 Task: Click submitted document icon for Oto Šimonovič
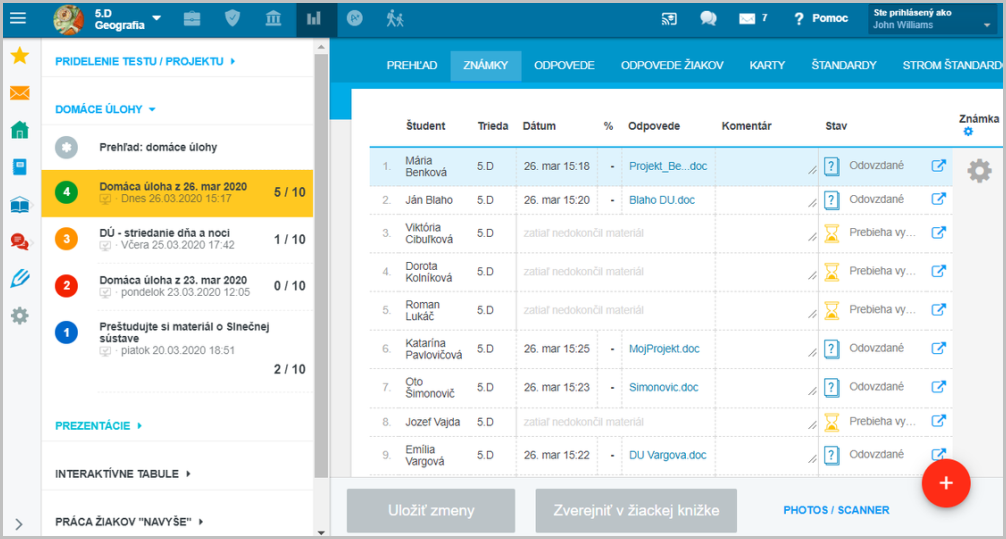coord(831,387)
